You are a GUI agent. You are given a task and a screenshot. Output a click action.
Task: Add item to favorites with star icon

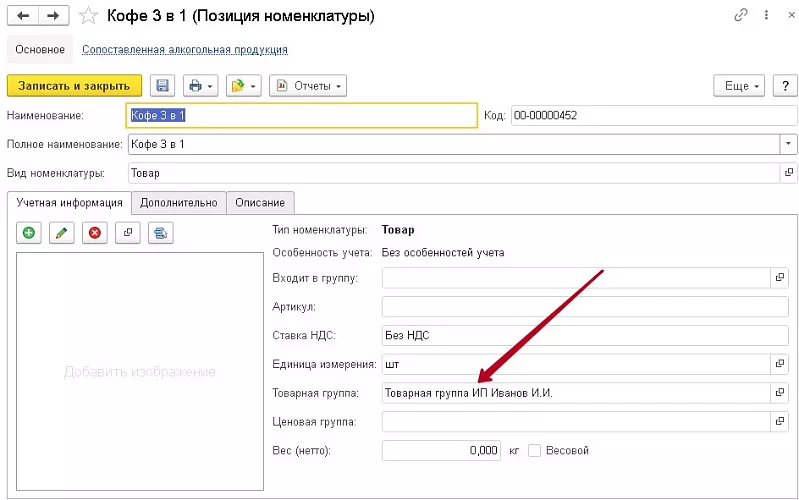click(89, 16)
